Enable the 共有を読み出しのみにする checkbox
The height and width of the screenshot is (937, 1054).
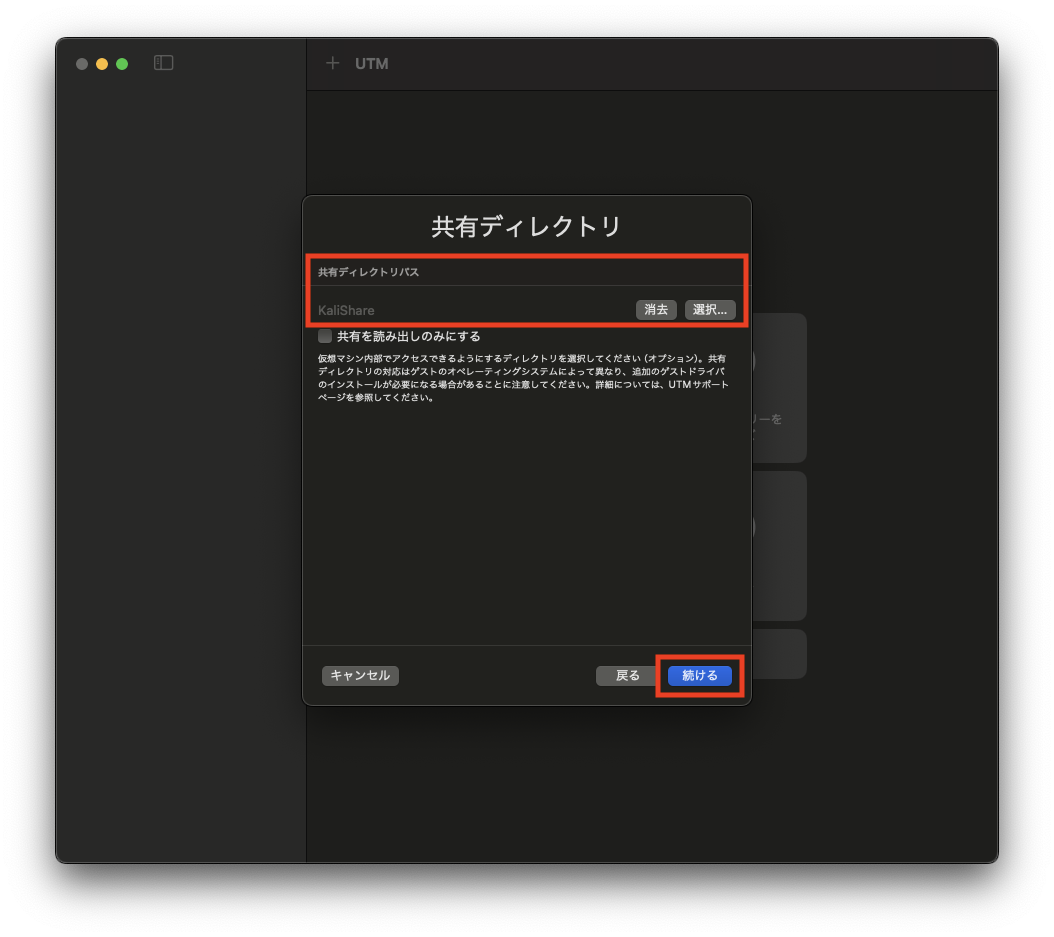(324, 336)
